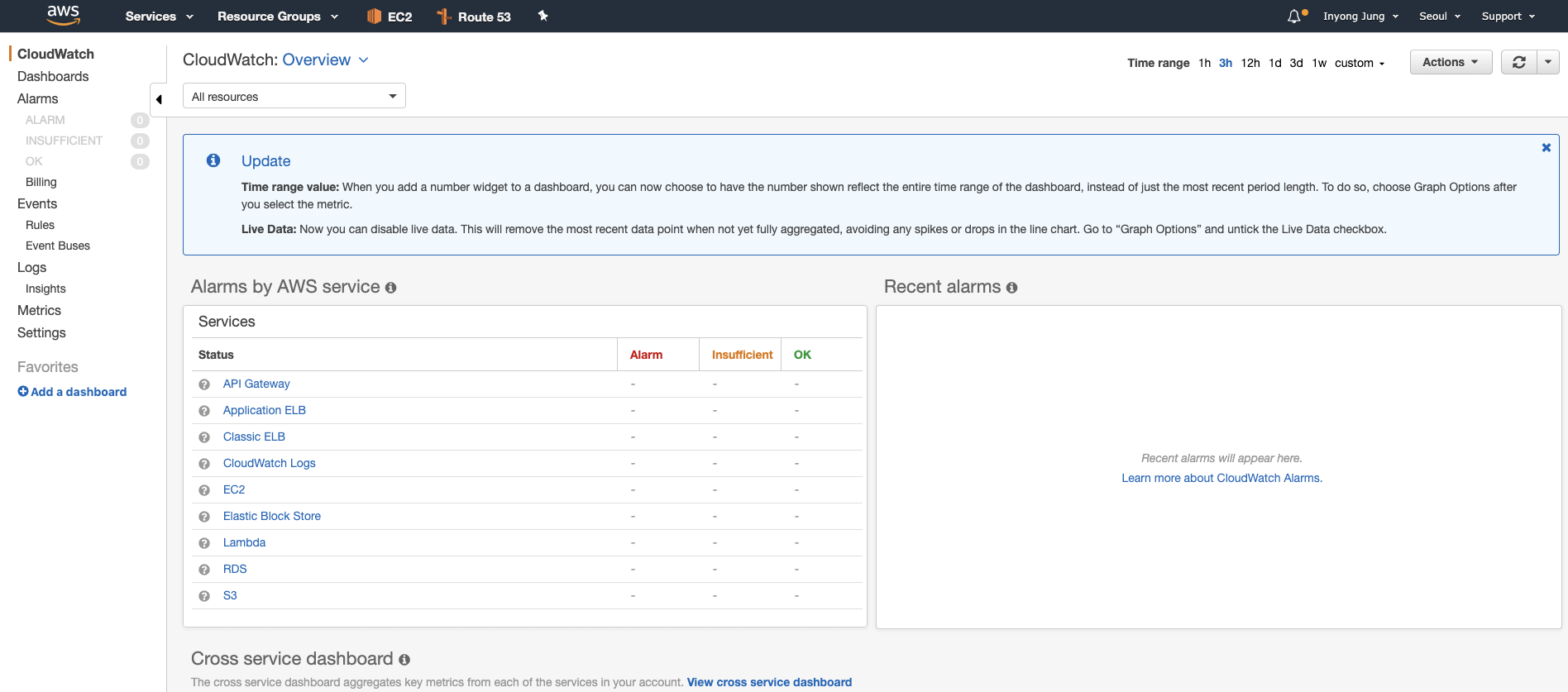This screenshot has height=692, width=1568.
Task: Open the Actions dropdown button
Action: 1451,62
